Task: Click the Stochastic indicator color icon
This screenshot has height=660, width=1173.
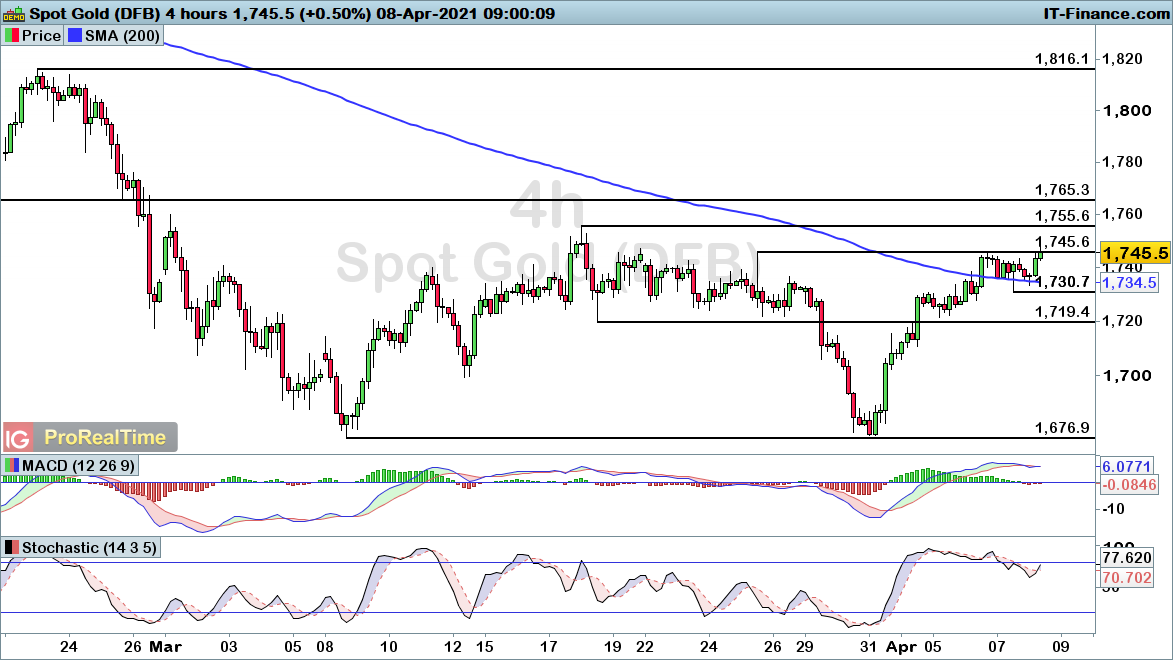Action: [x=11, y=548]
